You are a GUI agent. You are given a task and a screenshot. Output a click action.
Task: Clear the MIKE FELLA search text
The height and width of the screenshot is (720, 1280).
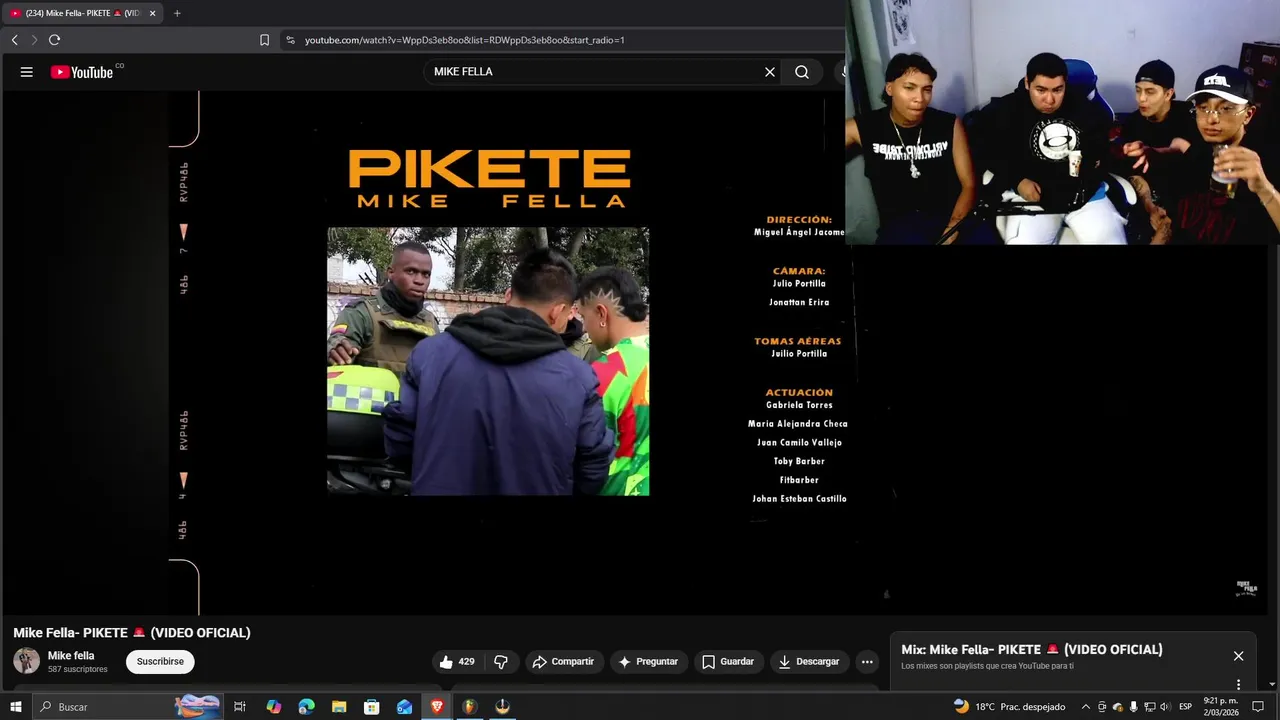click(x=770, y=72)
